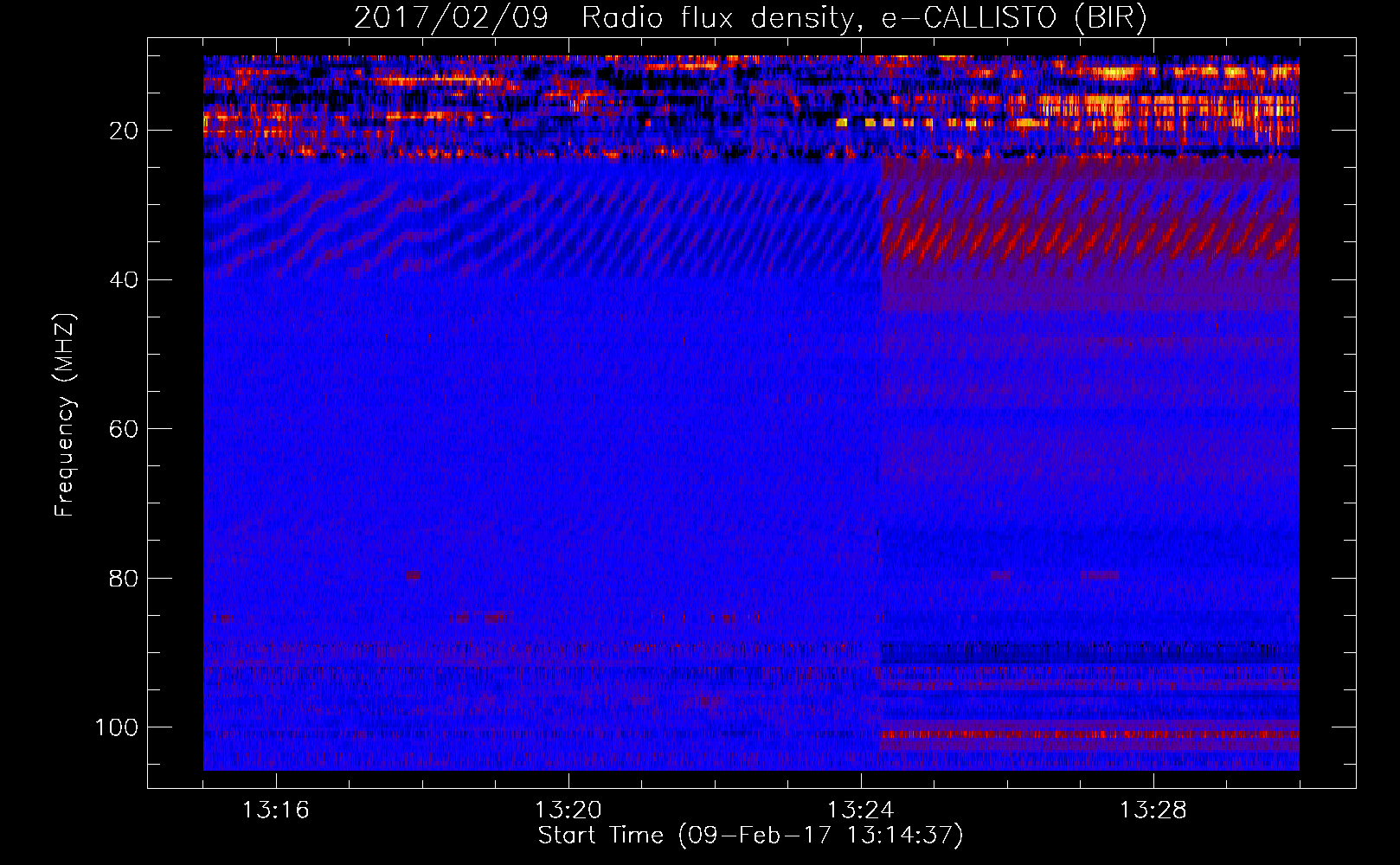Click the 'Frequency (MHZ)' axis label
1400x865 pixels.
coord(65,415)
